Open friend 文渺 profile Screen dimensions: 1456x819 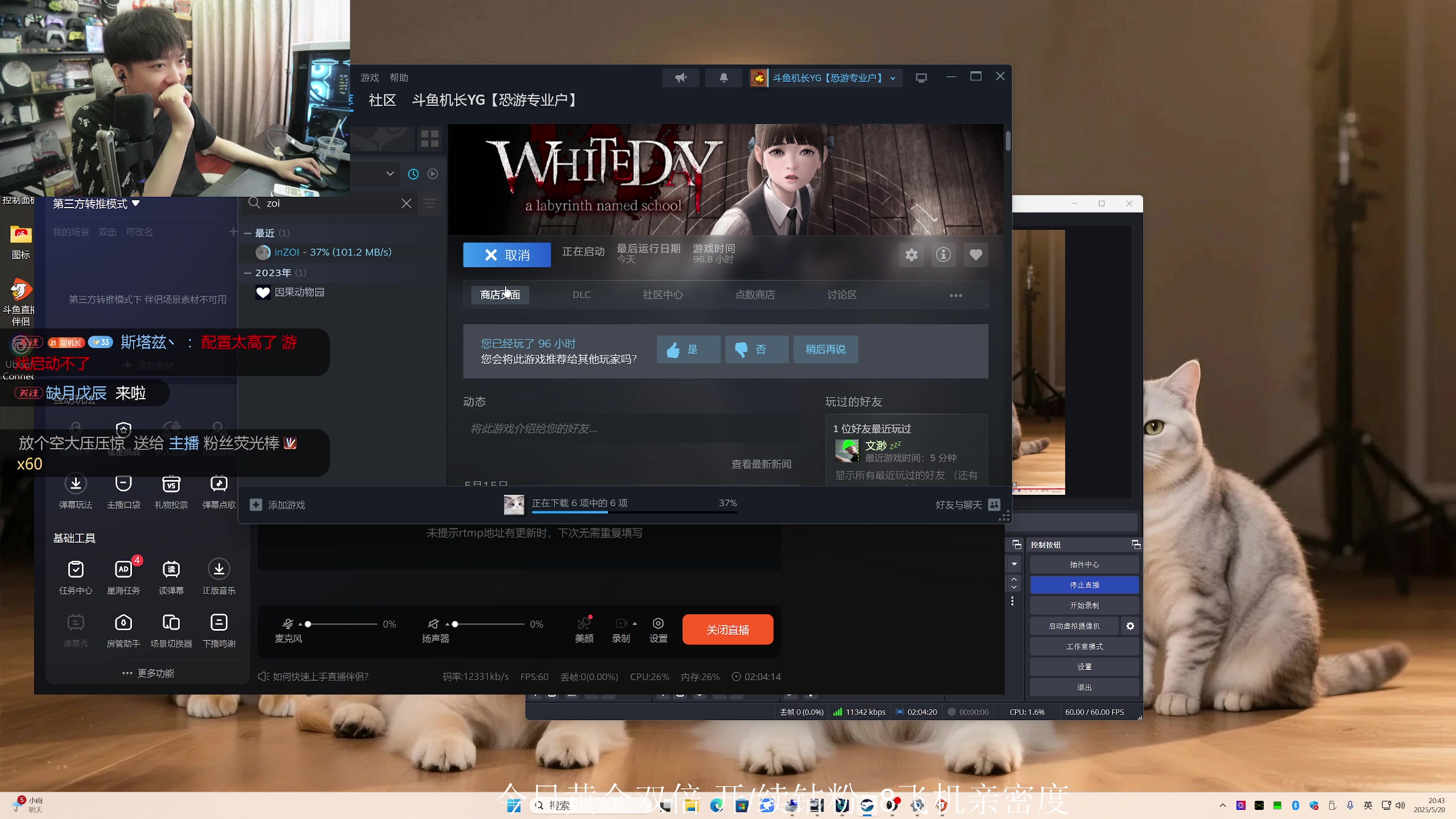(x=875, y=445)
